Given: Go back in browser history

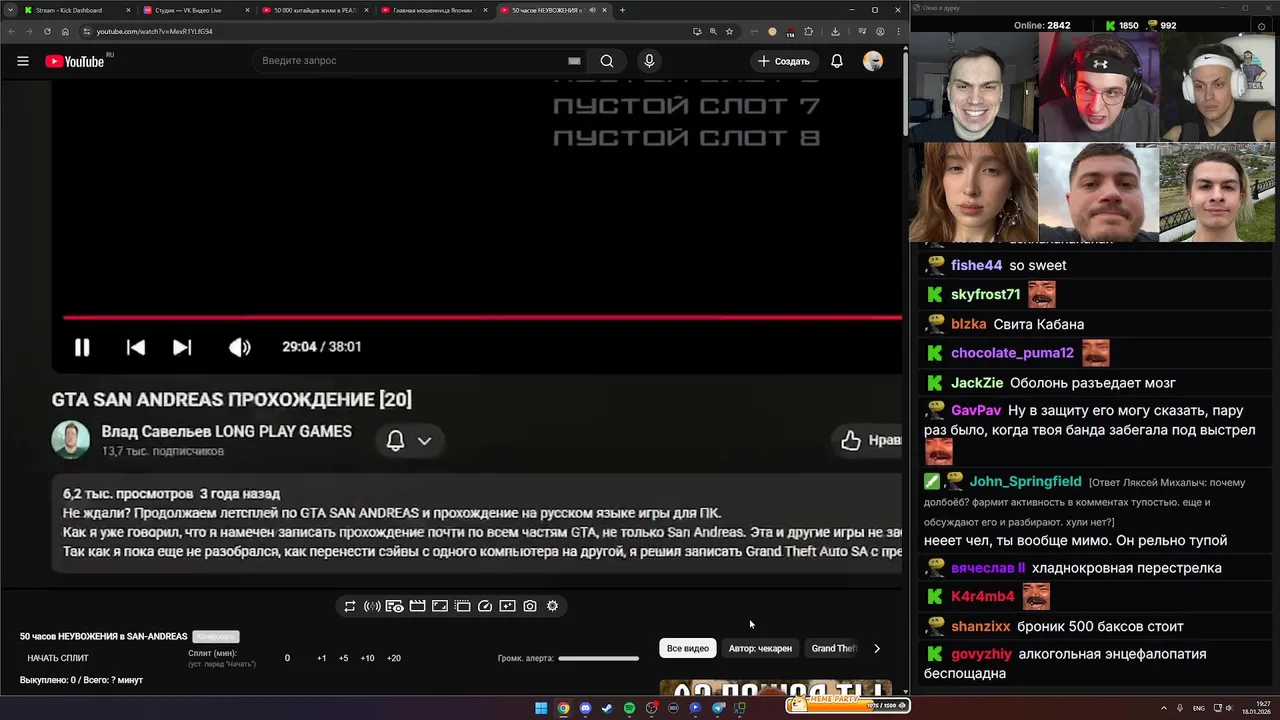Looking at the screenshot, I should coord(11,31).
